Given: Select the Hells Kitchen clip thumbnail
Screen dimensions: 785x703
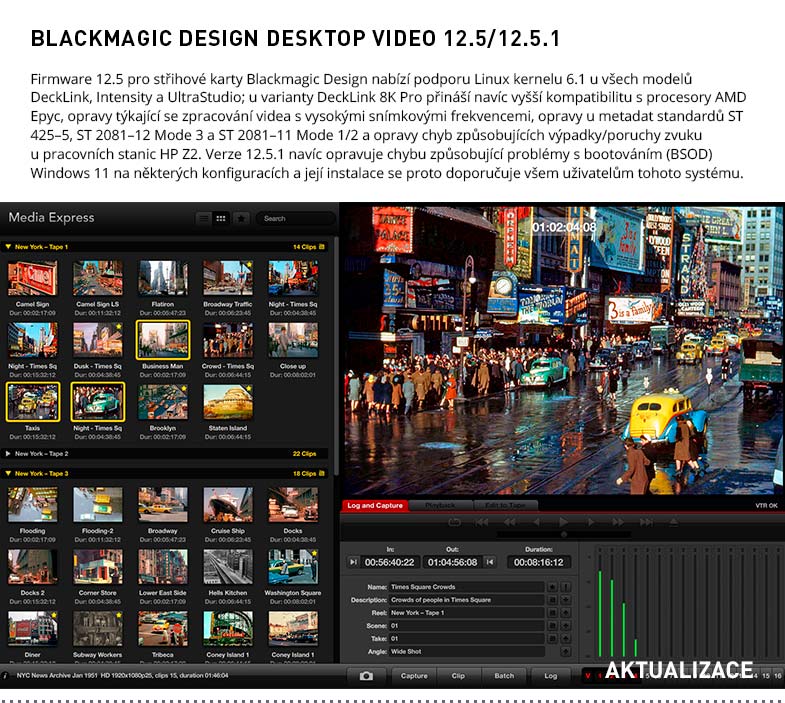Looking at the screenshot, I should [228, 567].
